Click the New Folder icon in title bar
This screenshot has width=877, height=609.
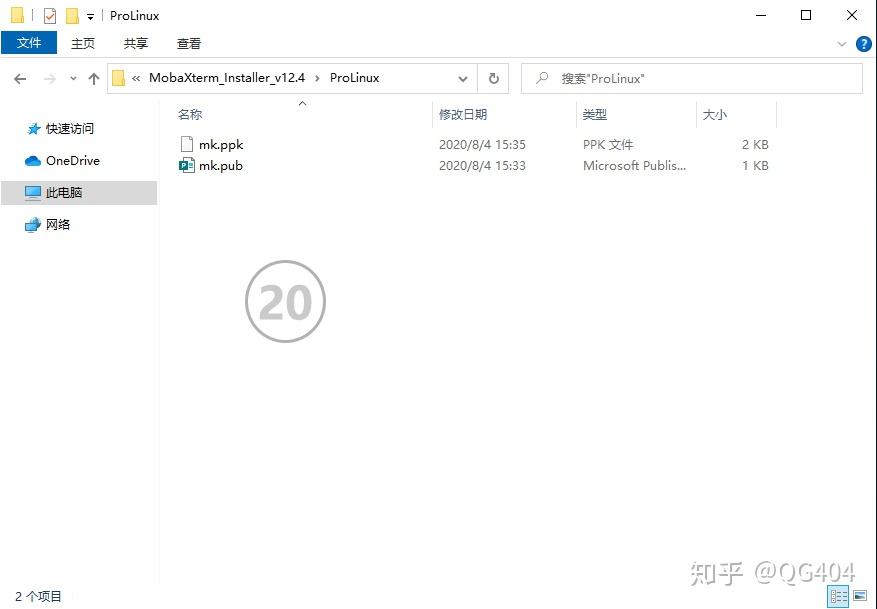(72, 16)
